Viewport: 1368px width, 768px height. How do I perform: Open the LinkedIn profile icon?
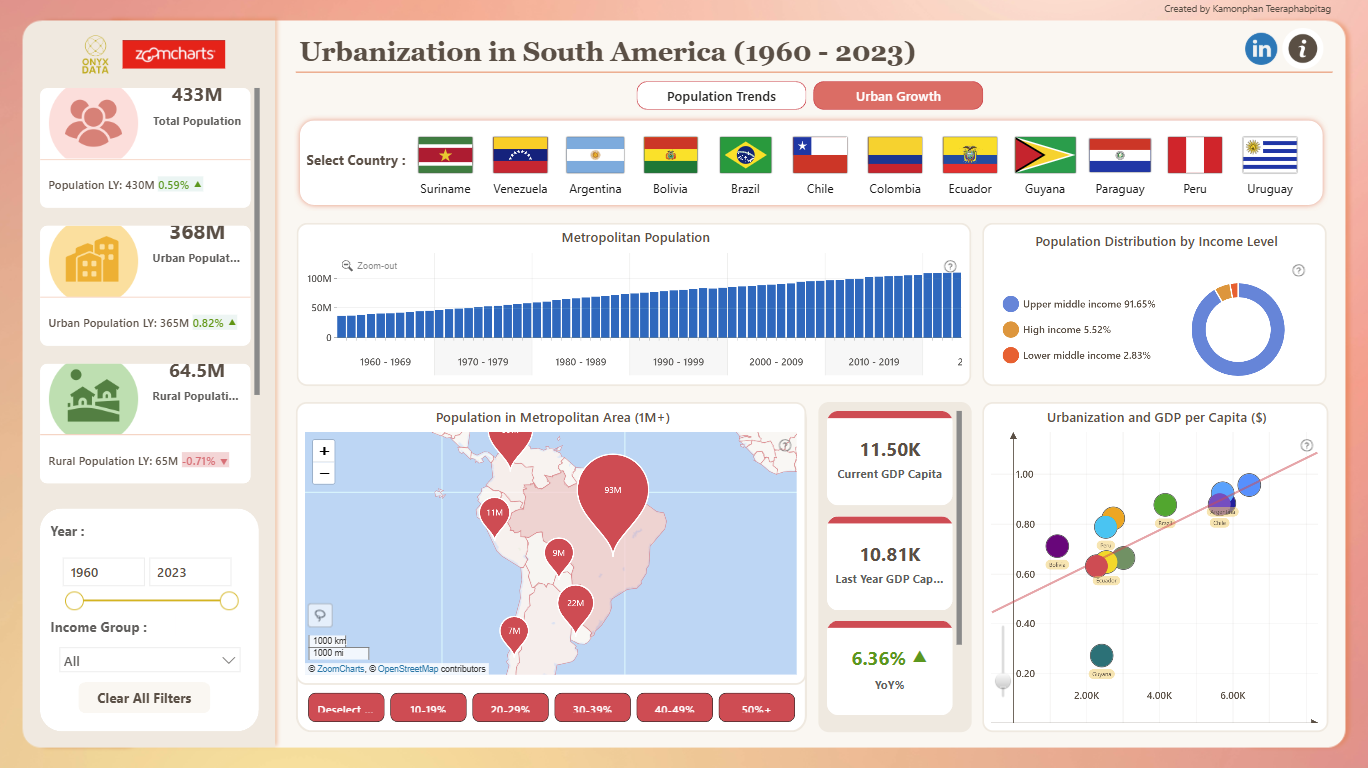[1261, 48]
